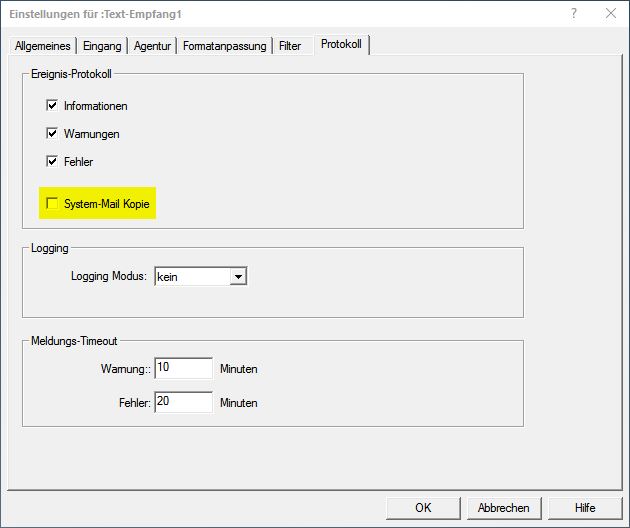The image size is (630, 528).
Task: Click into the Fehler timeout minutes field
Action: click(184, 402)
